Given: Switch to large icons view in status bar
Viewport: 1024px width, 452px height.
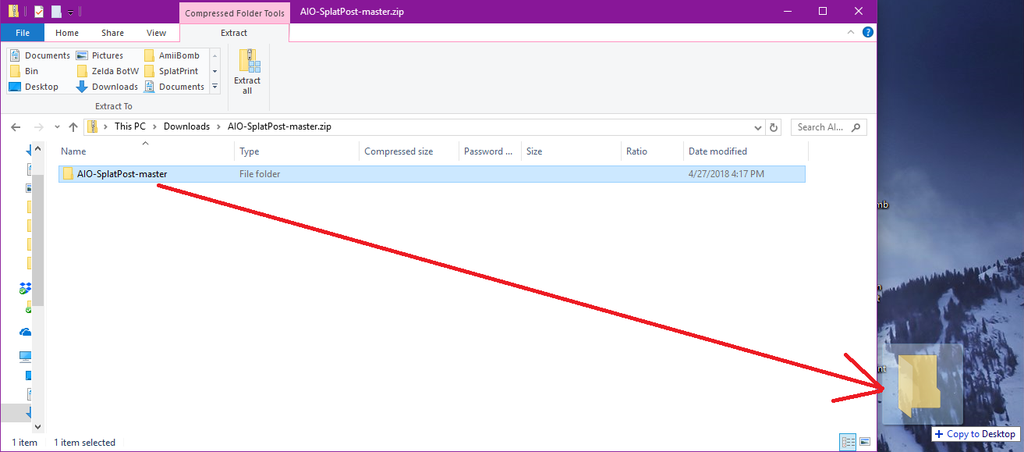Looking at the screenshot, I should click(865, 442).
